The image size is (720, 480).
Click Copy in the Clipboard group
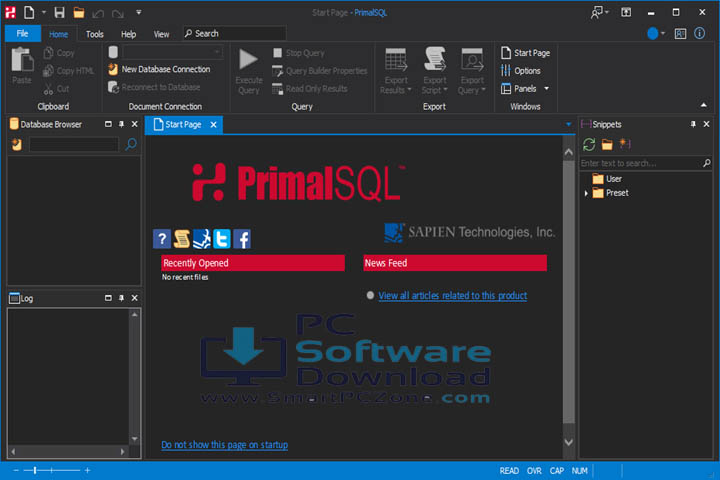[59, 53]
